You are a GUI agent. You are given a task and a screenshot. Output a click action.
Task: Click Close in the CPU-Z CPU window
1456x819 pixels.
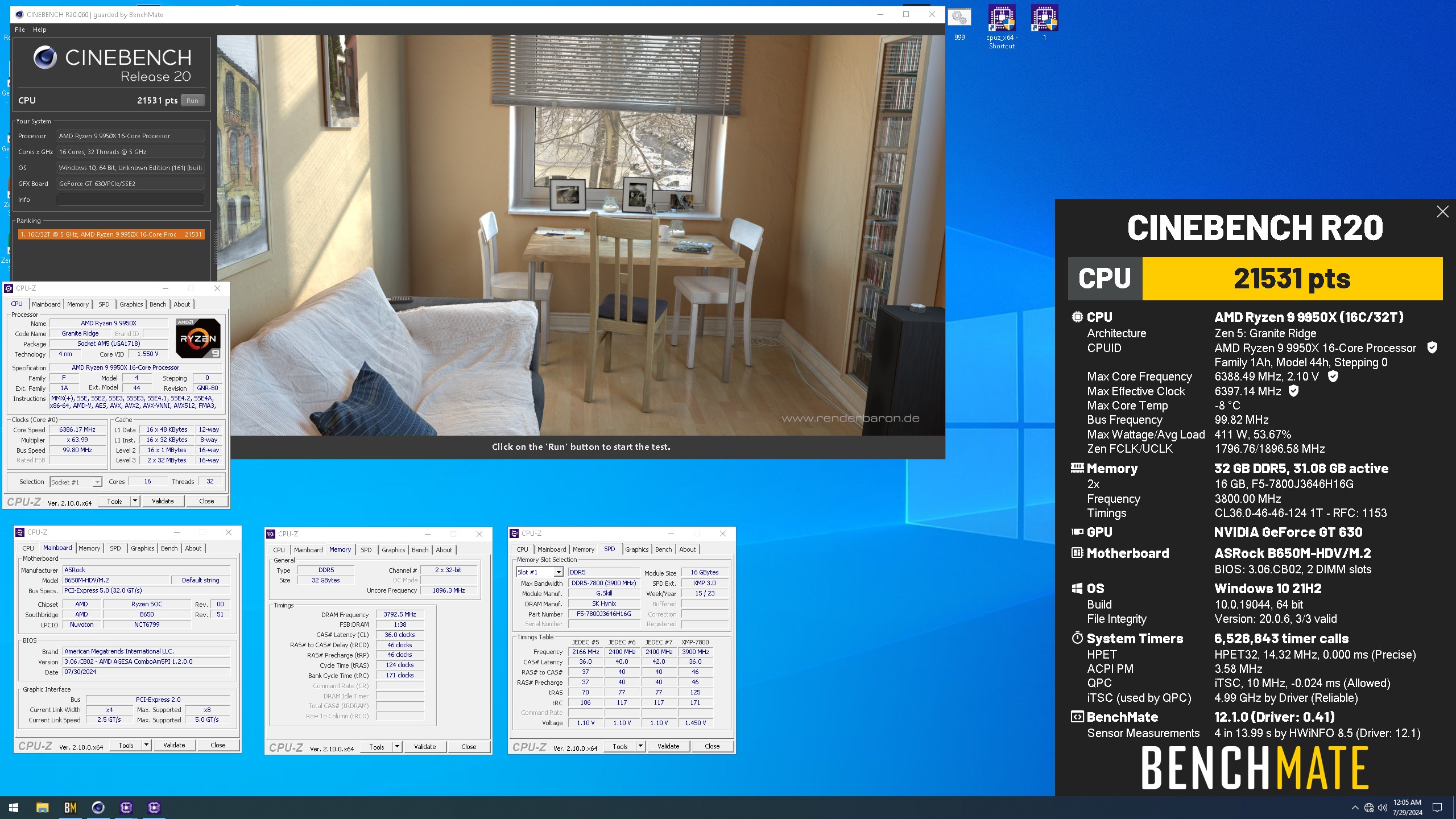[206, 501]
